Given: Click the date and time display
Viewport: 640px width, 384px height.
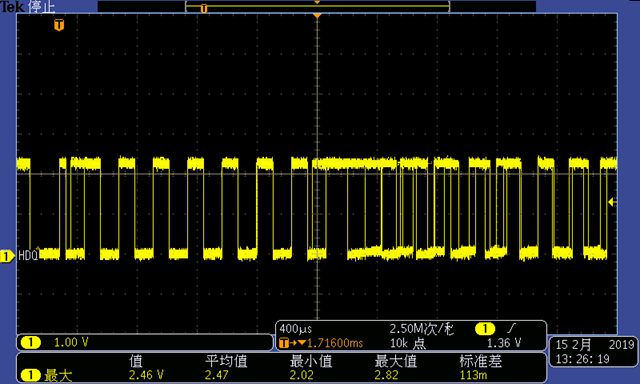Looking at the screenshot, I should click(x=594, y=352).
